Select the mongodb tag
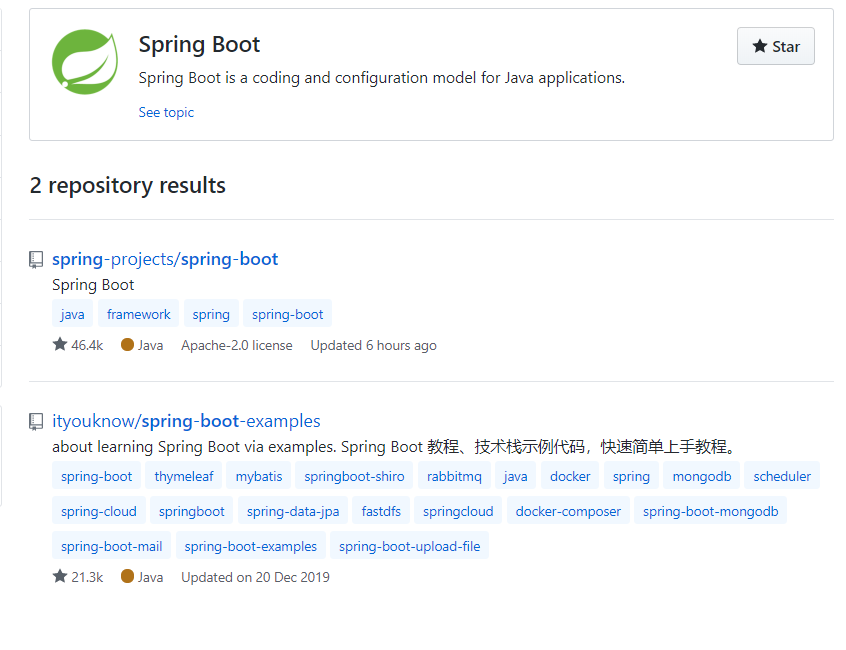 point(702,476)
